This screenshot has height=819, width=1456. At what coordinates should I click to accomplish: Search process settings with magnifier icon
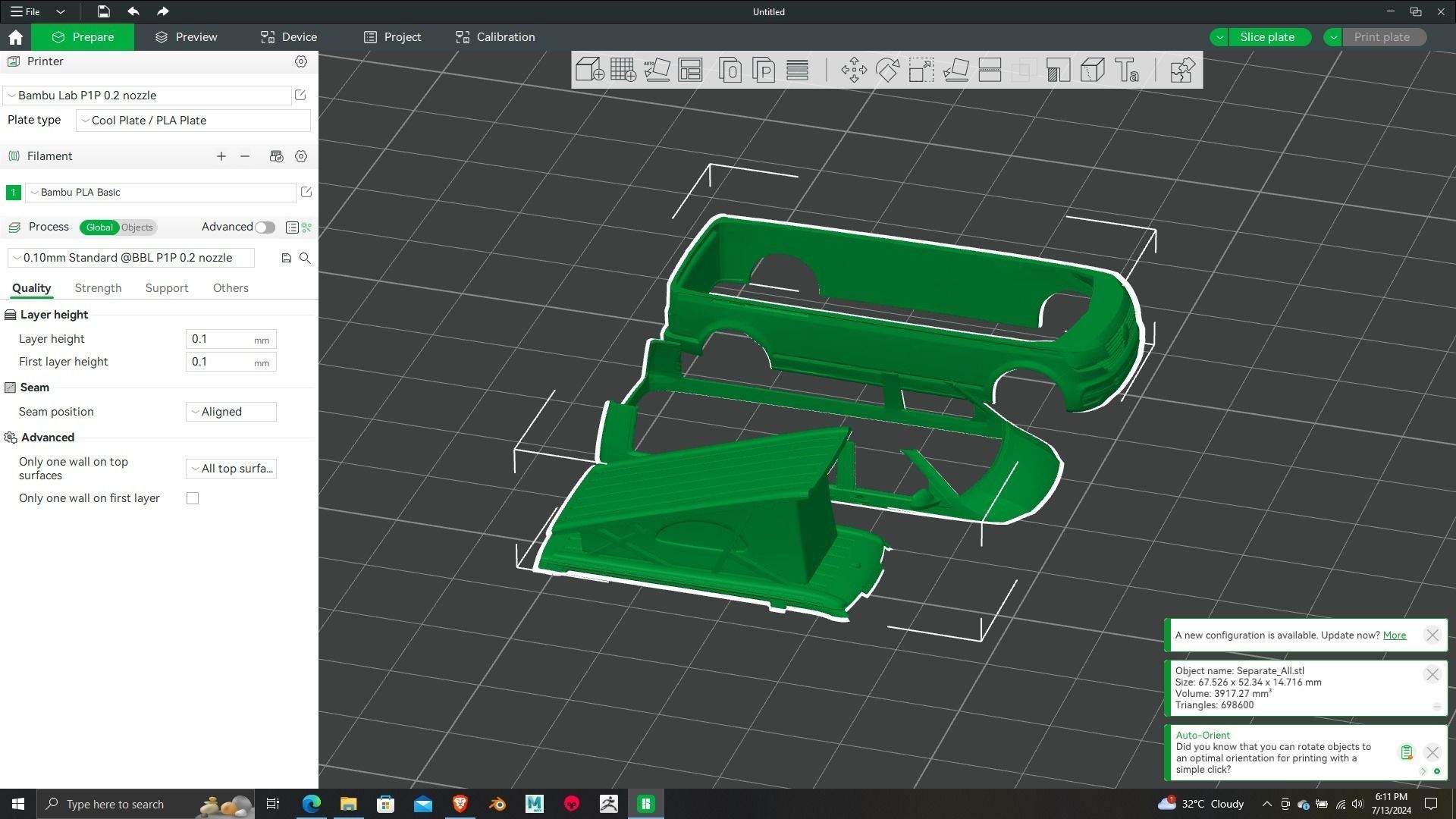305,258
